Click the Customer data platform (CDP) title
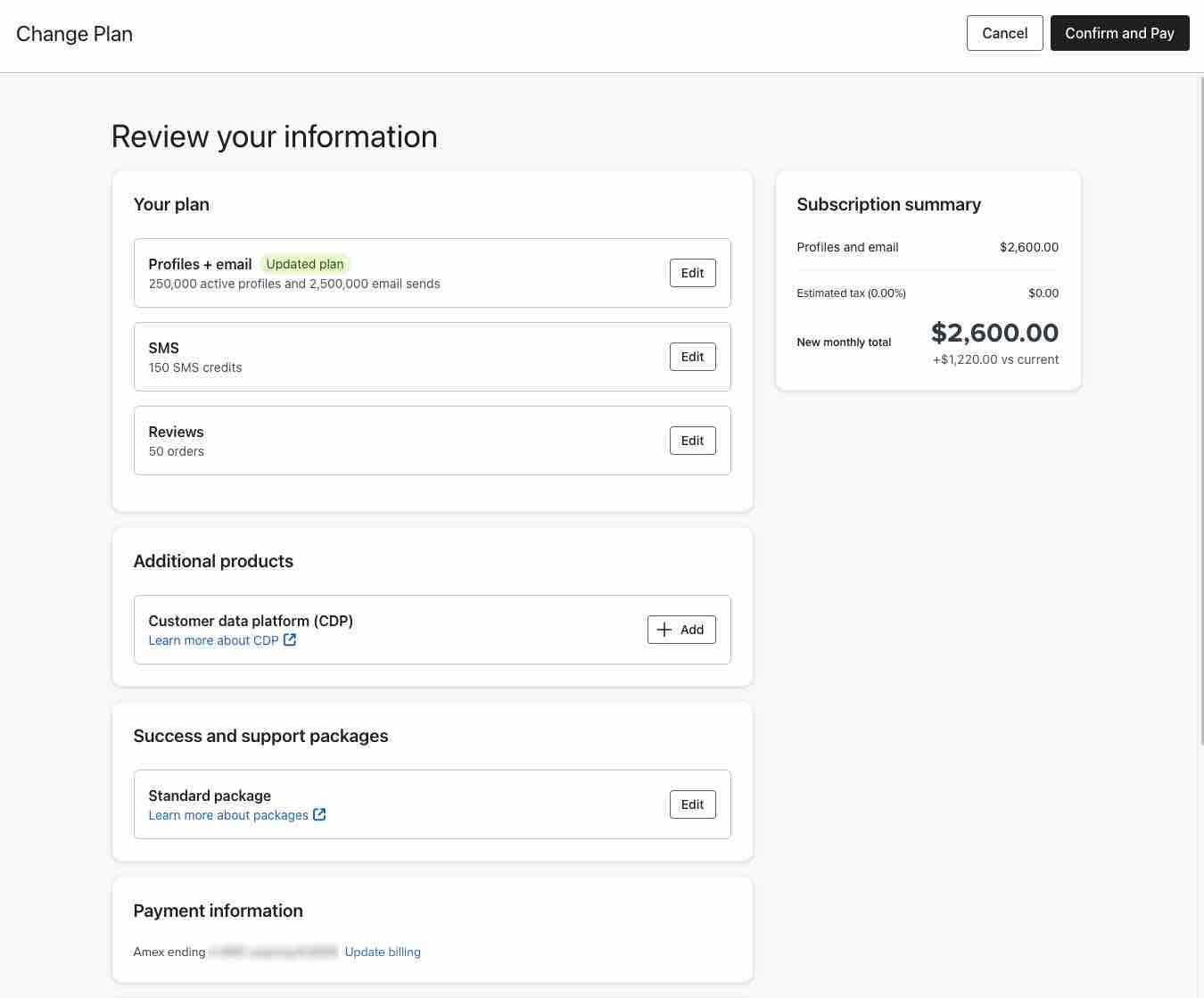The height and width of the screenshot is (998, 1204). click(251, 621)
